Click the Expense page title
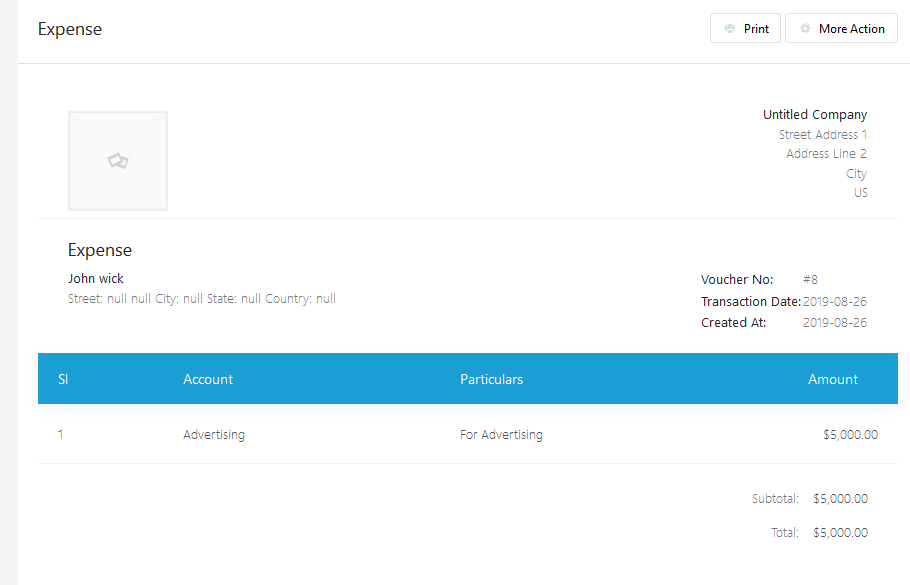Image resolution: width=910 pixels, height=585 pixels. pos(70,29)
